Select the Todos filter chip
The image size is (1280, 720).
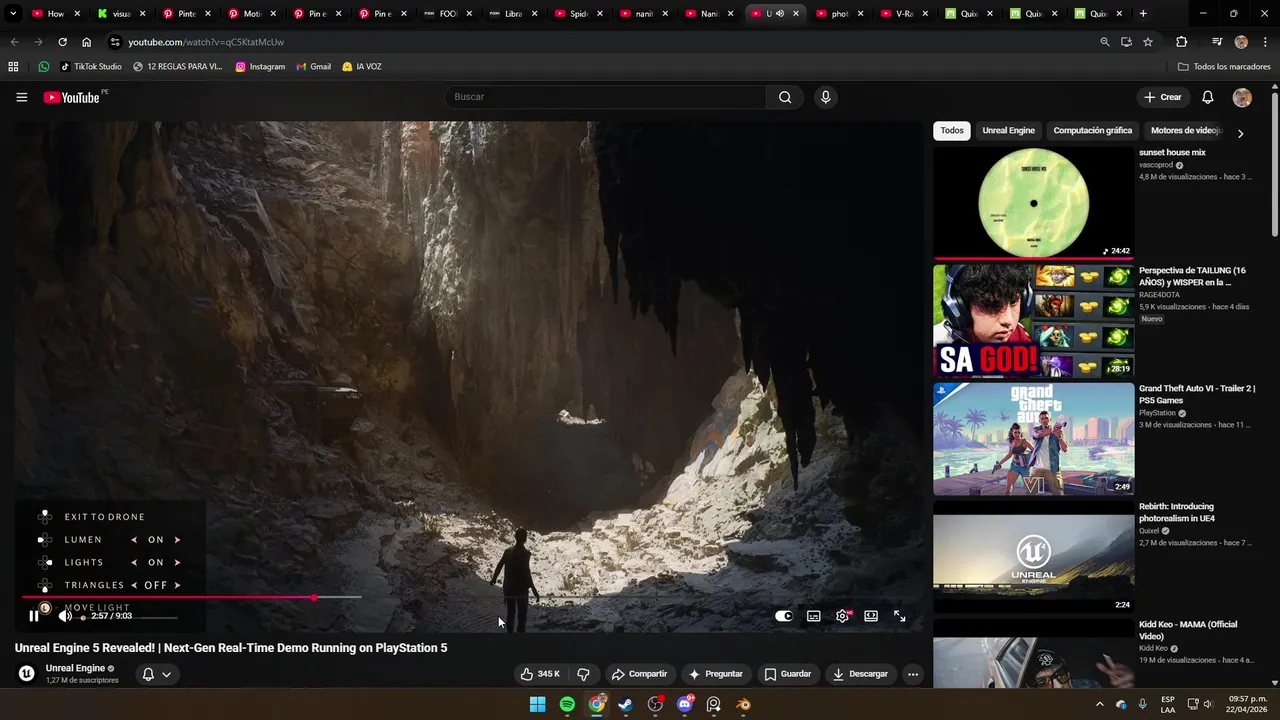tap(952, 131)
